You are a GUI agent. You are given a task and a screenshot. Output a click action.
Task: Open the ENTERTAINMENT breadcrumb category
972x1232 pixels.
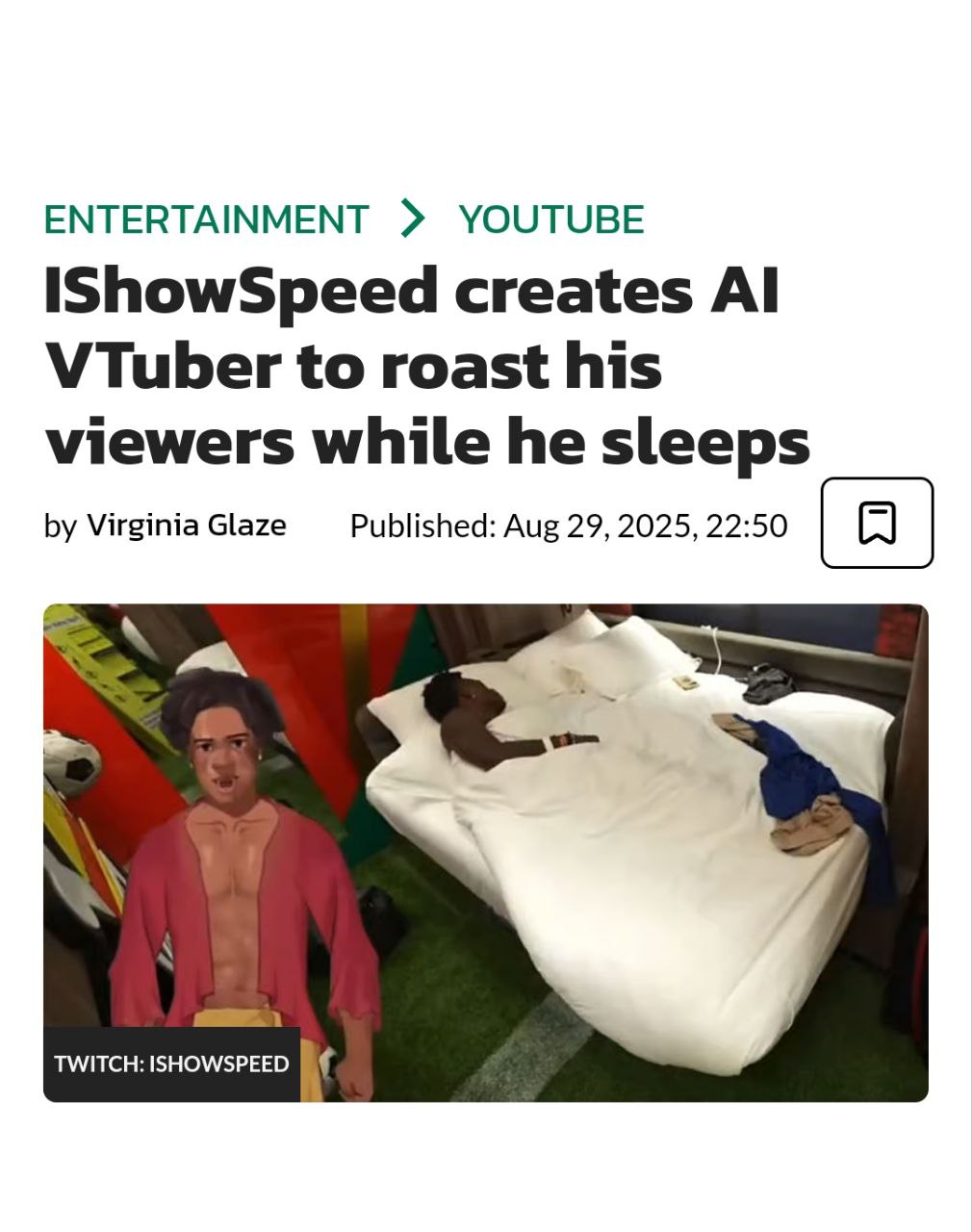(206, 219)
